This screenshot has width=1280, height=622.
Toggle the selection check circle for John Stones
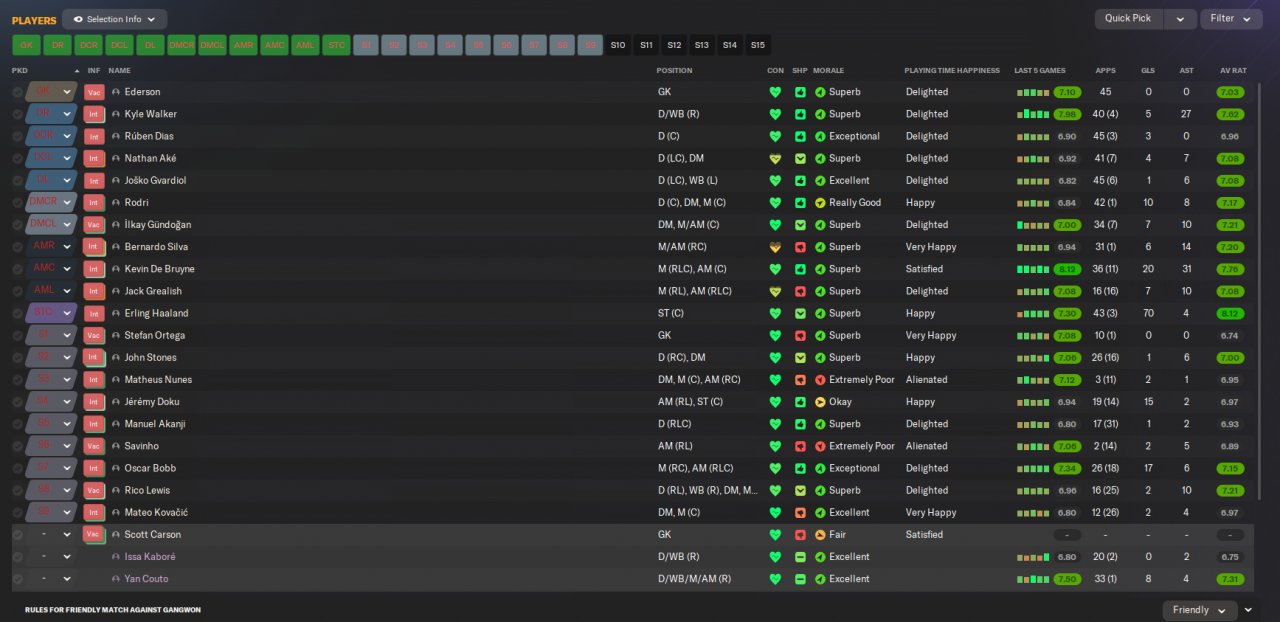[x=17, y=358]
